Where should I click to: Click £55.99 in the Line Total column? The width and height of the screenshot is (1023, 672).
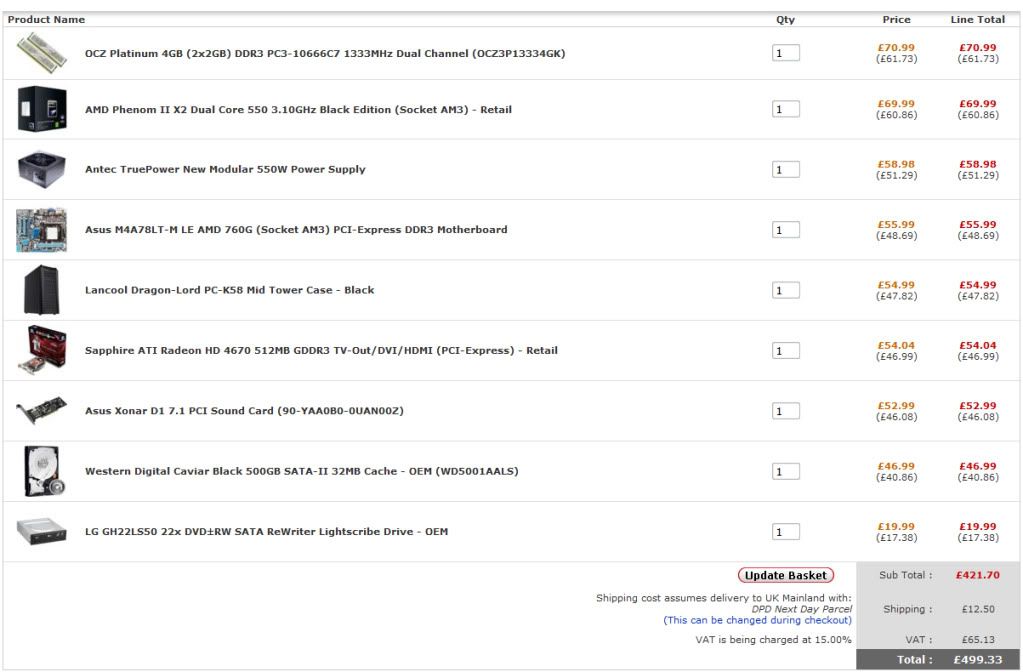coord(978,224)
